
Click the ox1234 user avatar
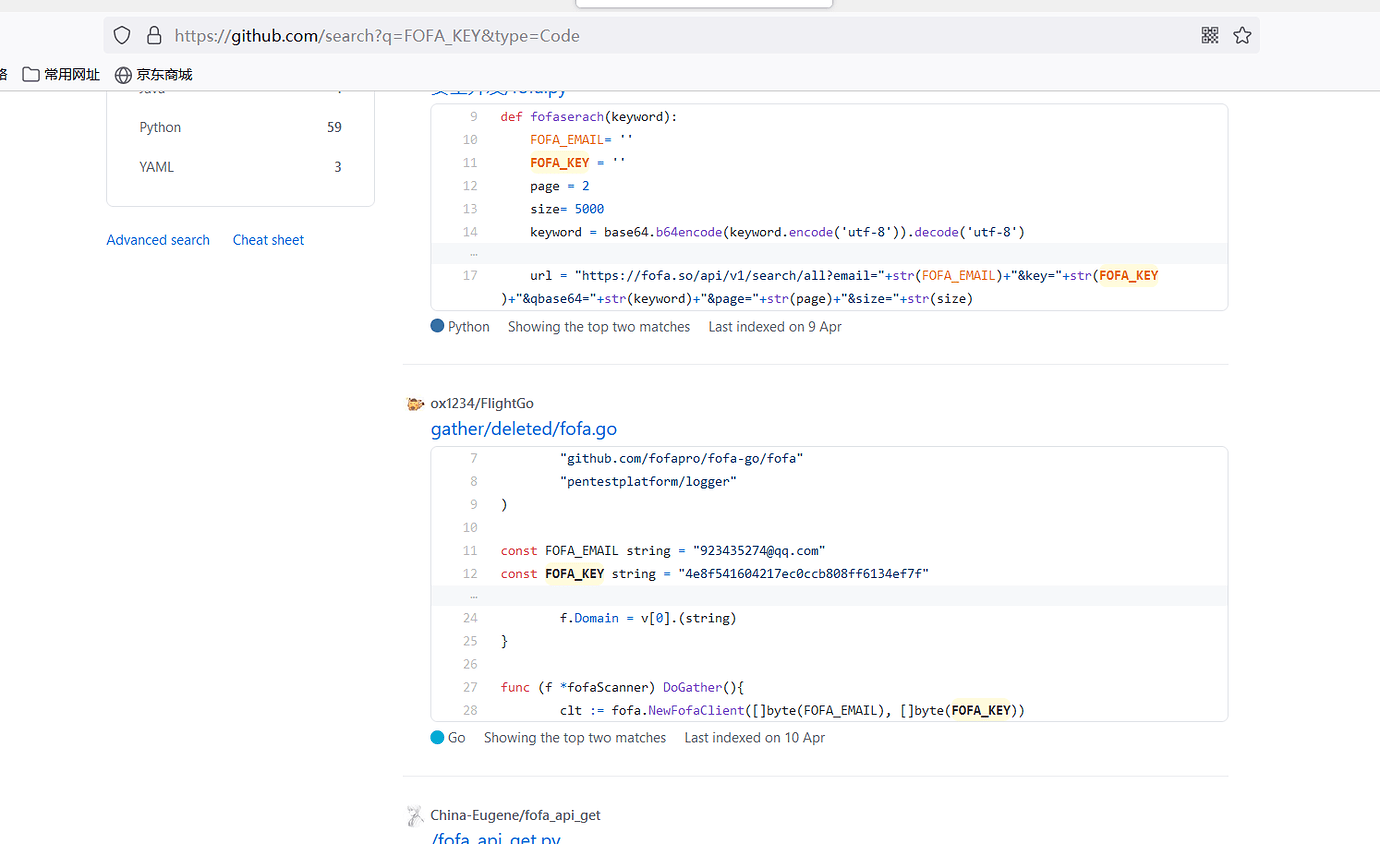(416, 404)
